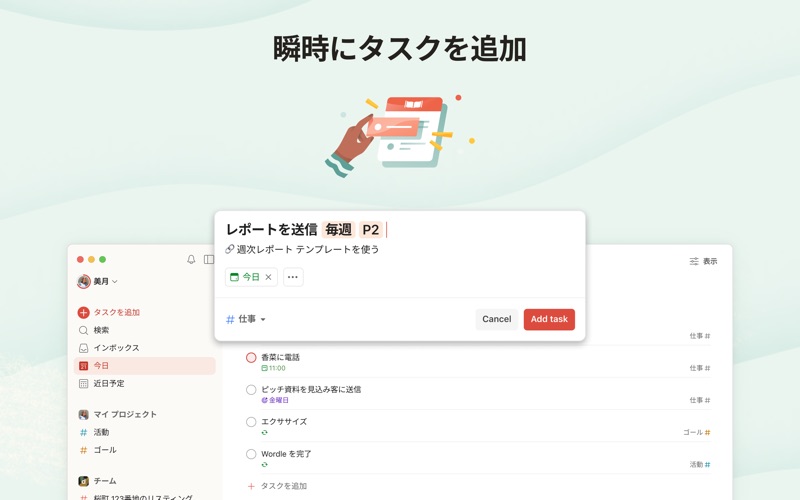Click the Today calendar icon in sidebar
Screen dimensions: 800x500
click(83, 366)
